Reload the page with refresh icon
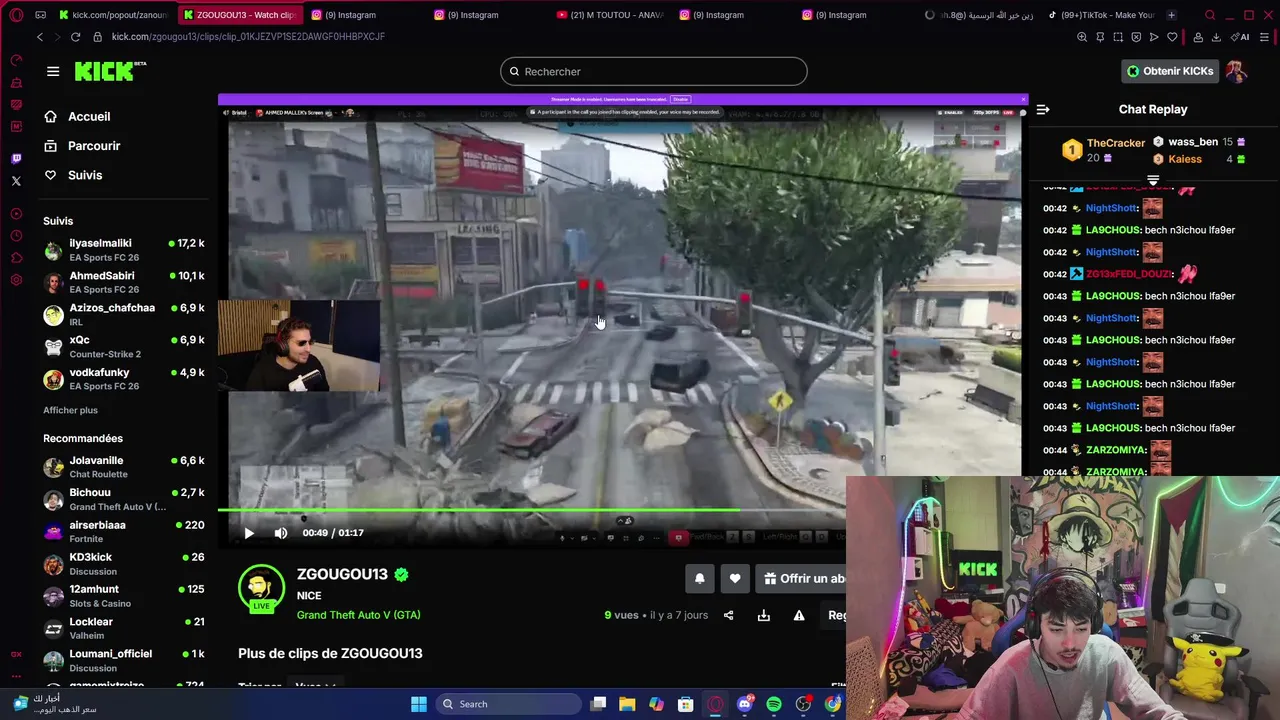Image resolution: width=1280 pixels, height=720 pixels. click(x=75, y=37)
